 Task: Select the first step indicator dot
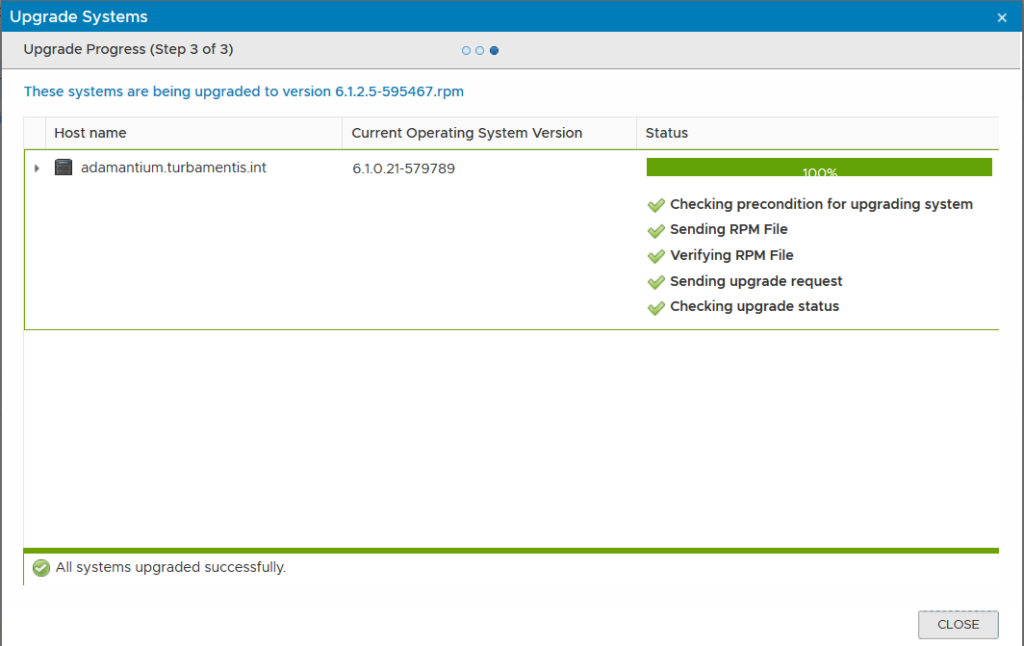click(466, 50)
